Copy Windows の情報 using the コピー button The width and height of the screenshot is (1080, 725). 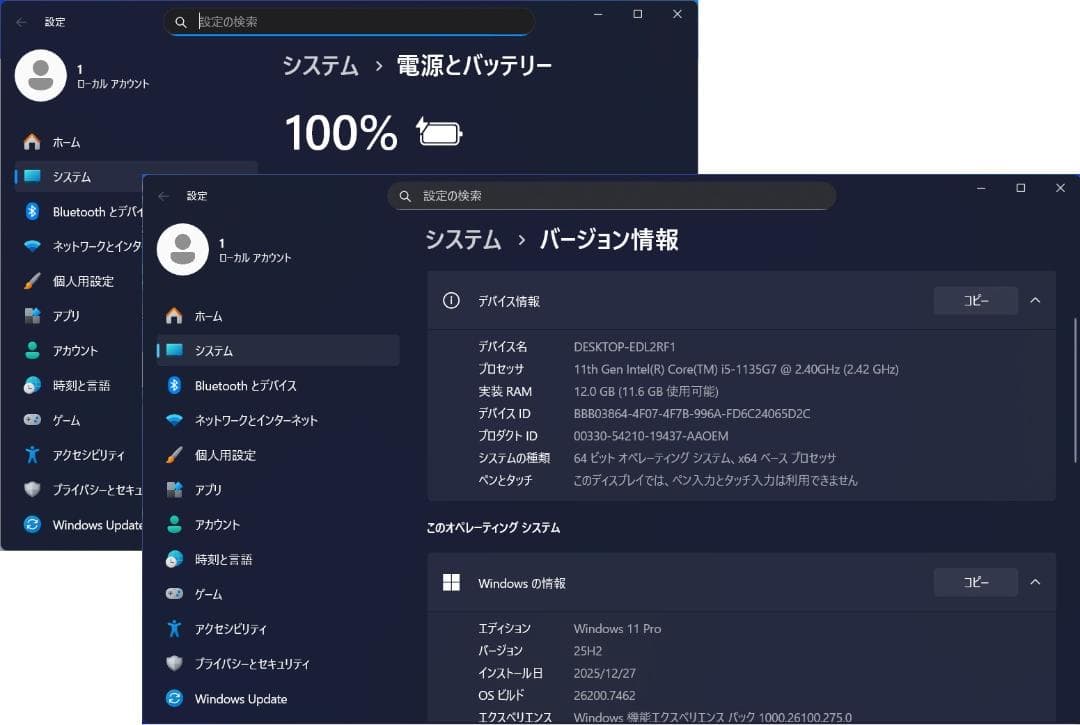point(975,582)
